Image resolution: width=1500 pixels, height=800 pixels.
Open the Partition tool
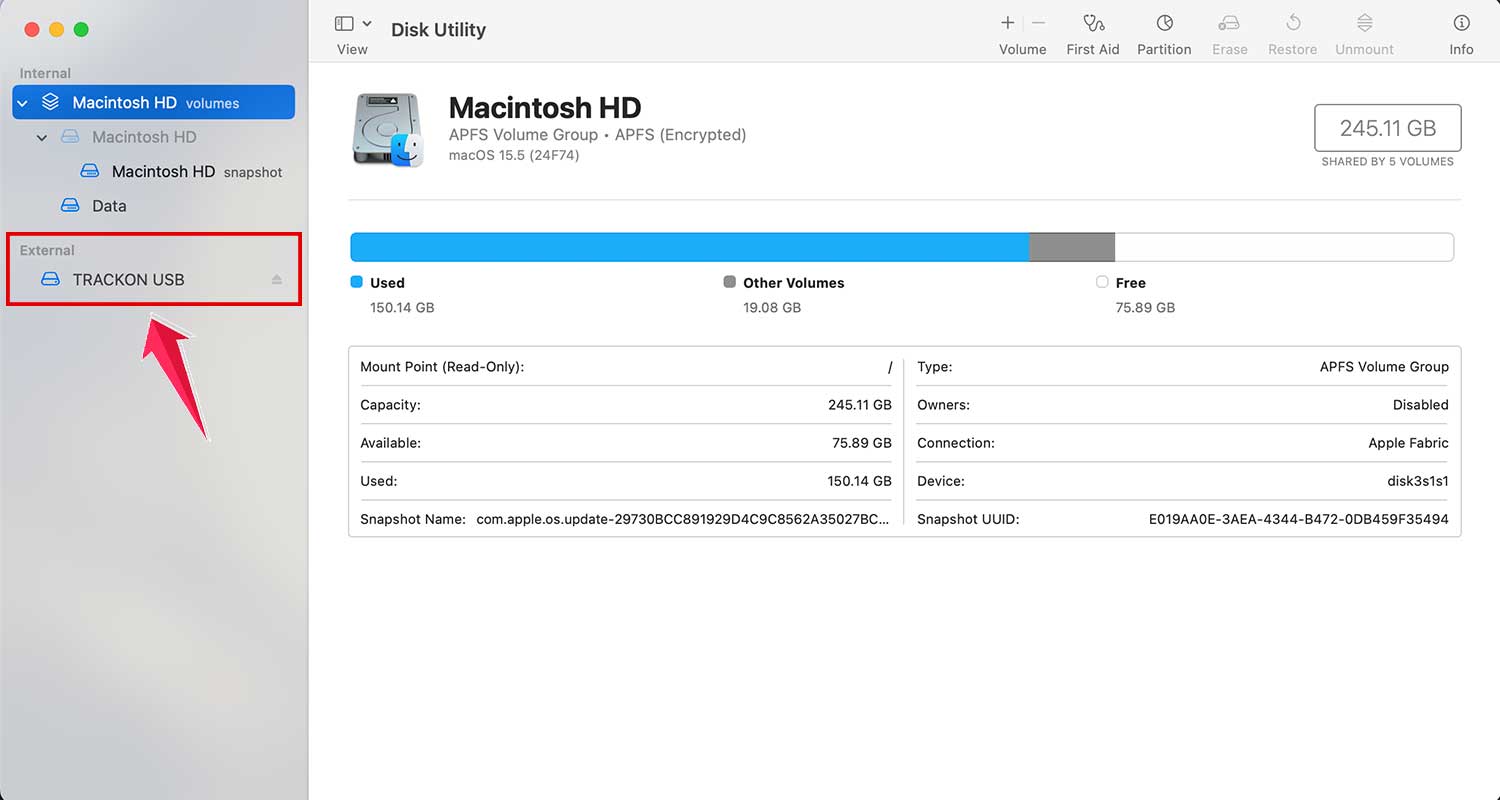pyautogui.click(x=1163, y=30)
